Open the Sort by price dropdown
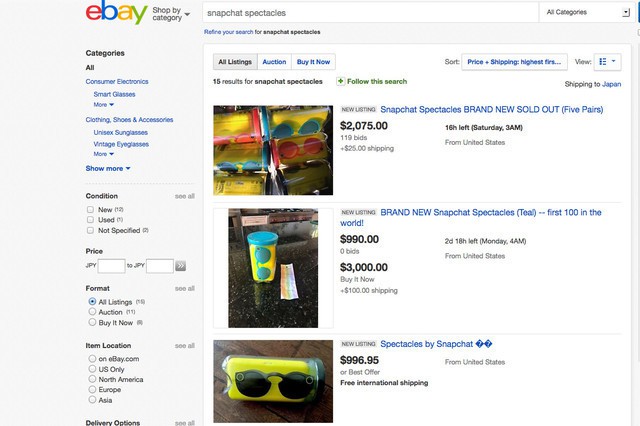640x426 pixels. tap(515, 62)
